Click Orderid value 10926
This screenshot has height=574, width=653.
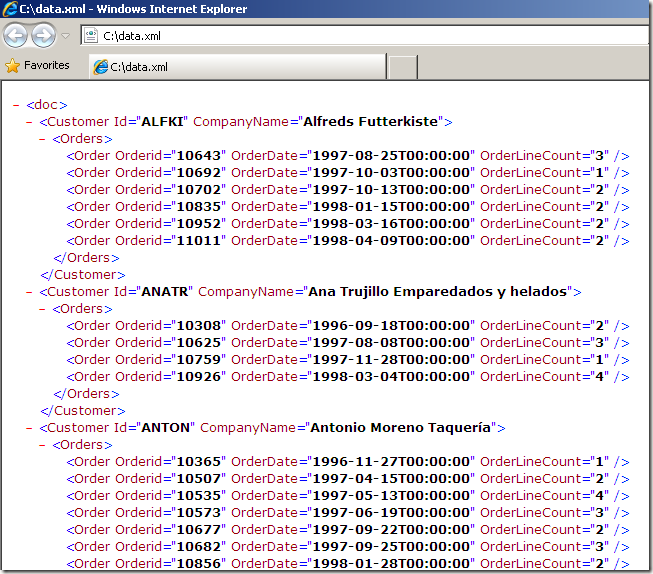tap(199, 377)
